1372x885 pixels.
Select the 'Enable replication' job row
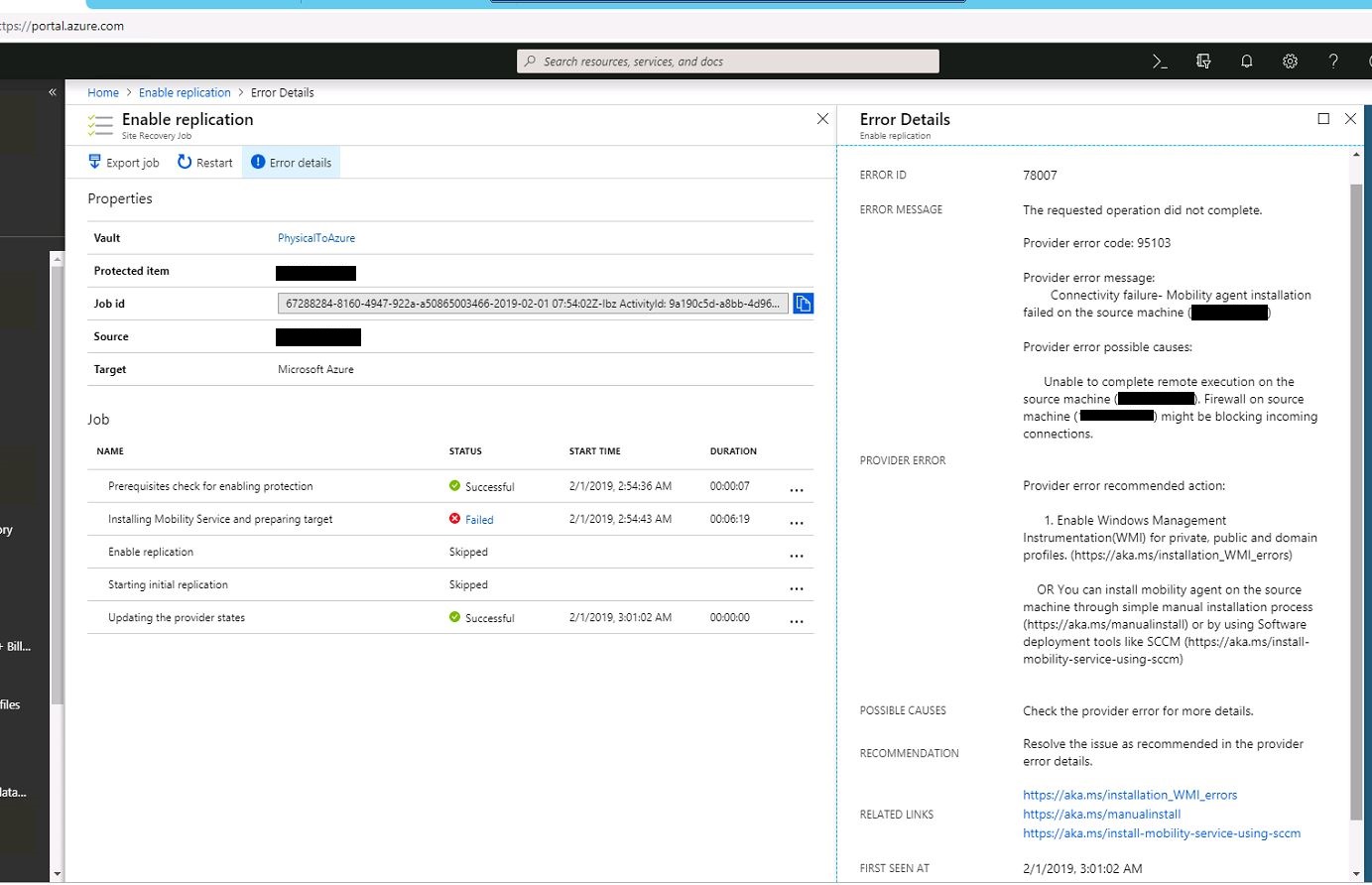coord(450,552)
